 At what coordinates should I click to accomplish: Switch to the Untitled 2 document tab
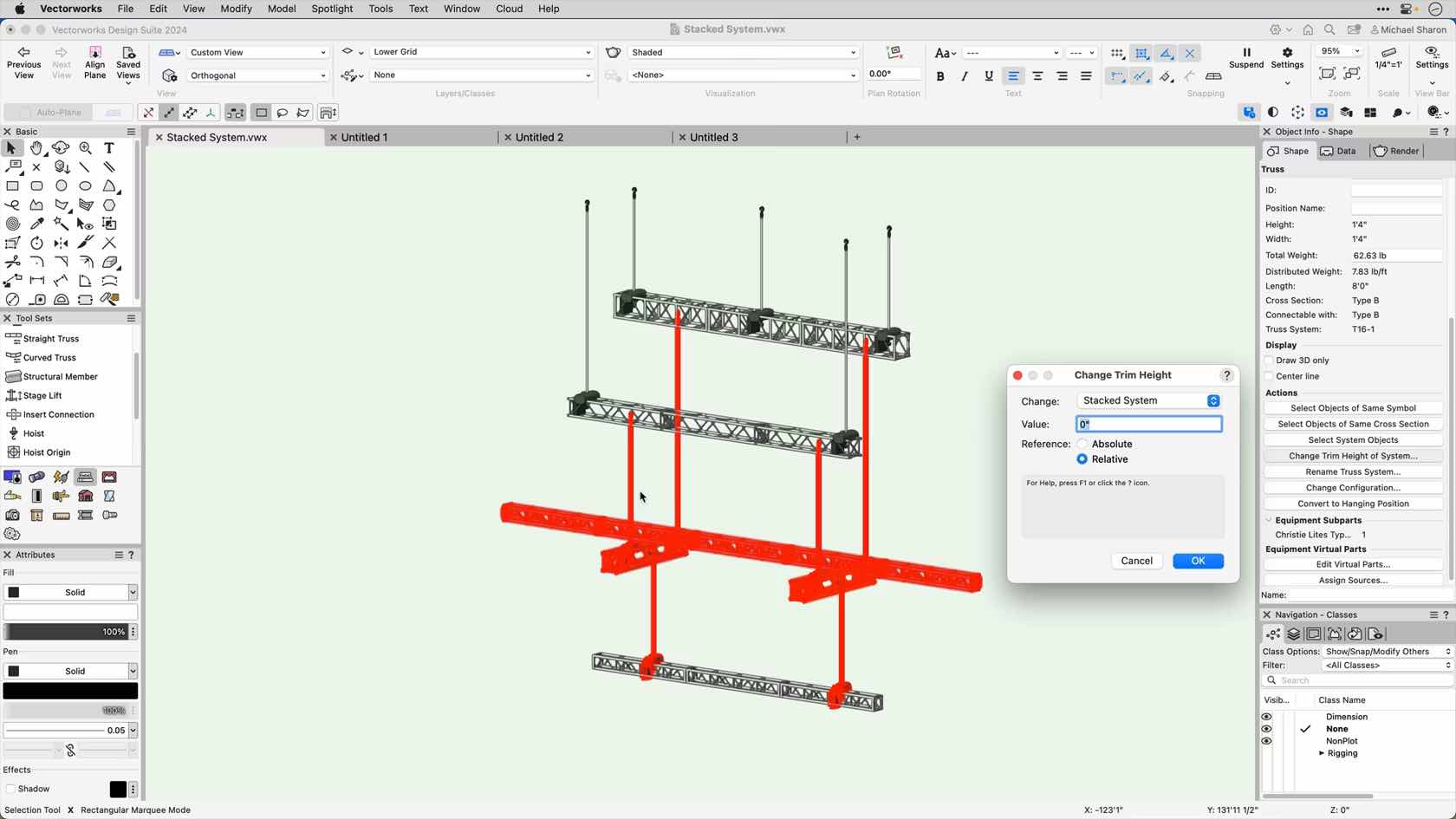pos(541,137)
